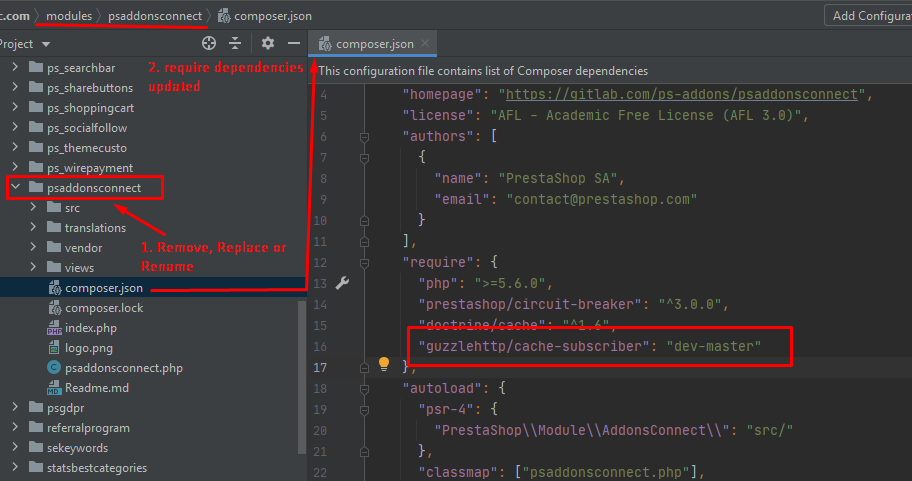Expand the vendor folder

click(33, 248)
